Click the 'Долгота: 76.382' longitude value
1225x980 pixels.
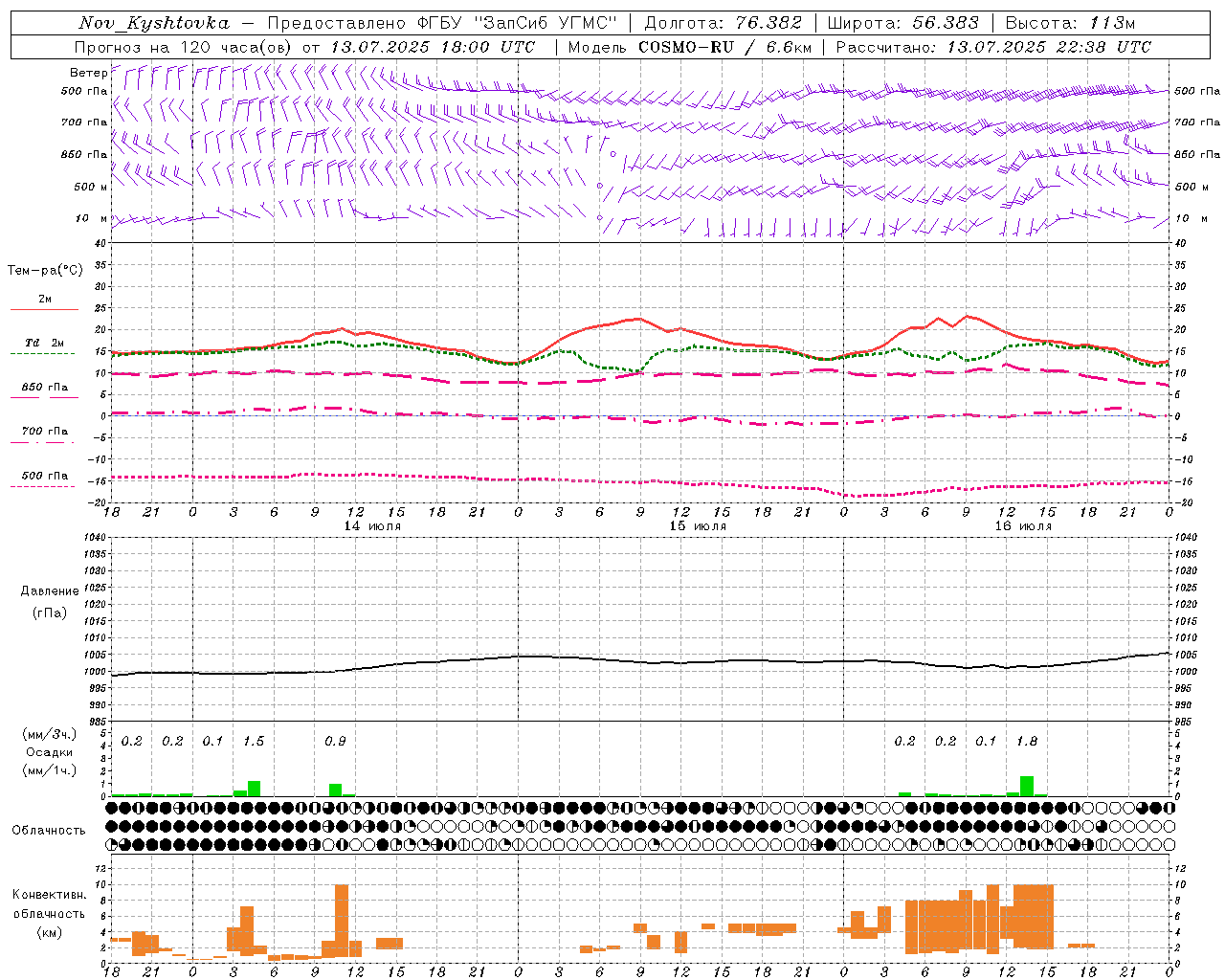(x=722, y=23)
